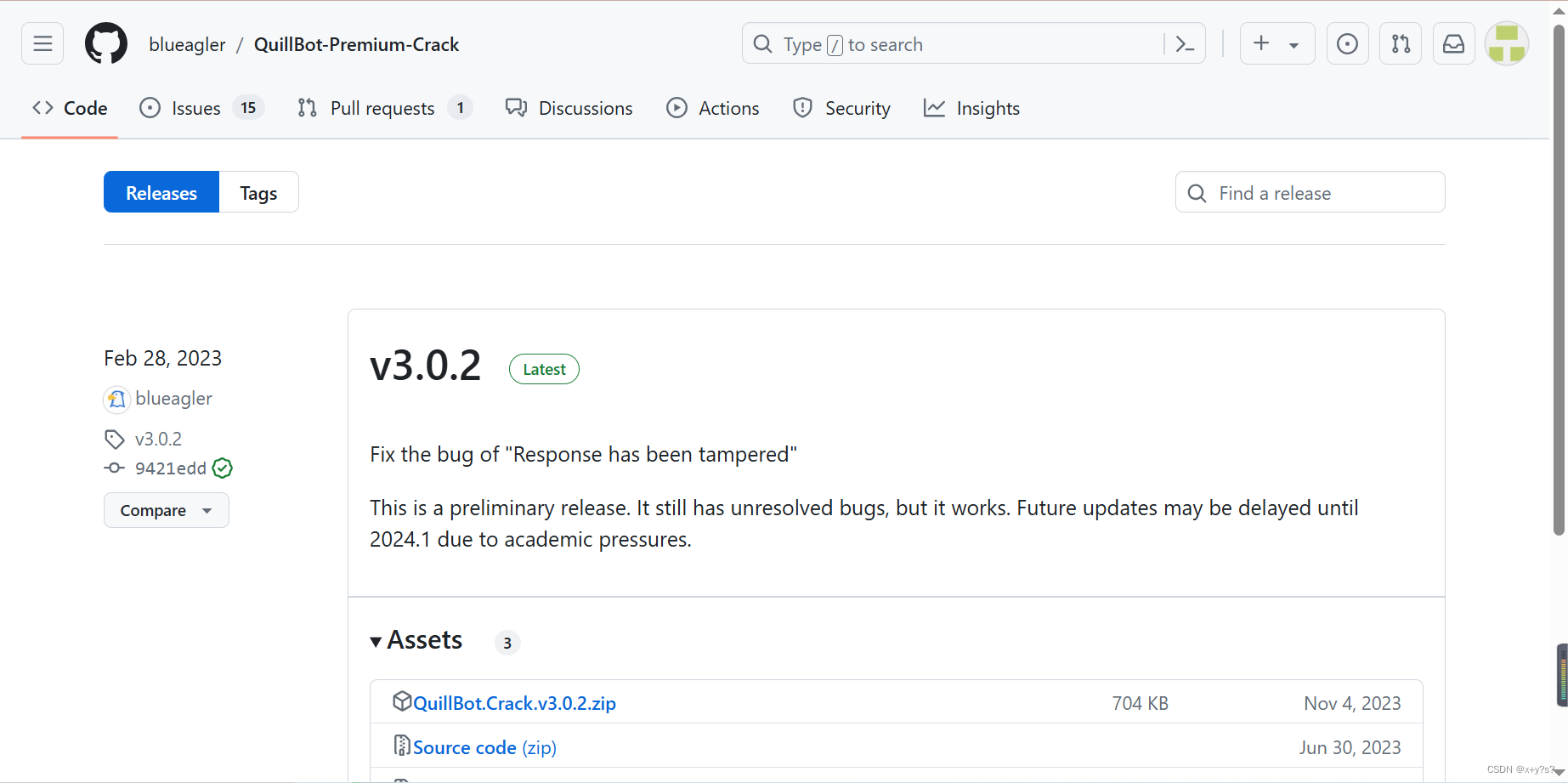
Task: Expand the create-new dropdown arrow
Action: point(1293,45)
